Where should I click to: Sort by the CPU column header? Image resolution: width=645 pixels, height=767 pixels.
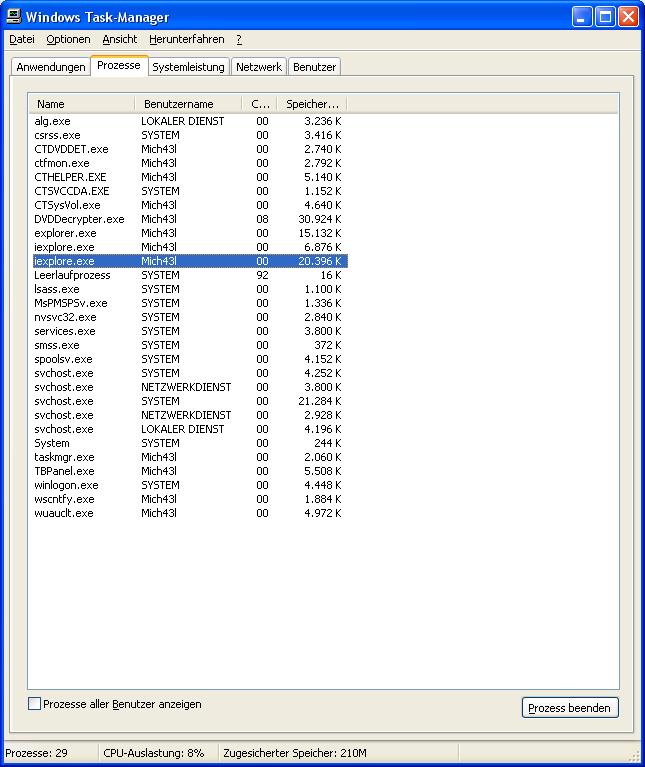260,104
